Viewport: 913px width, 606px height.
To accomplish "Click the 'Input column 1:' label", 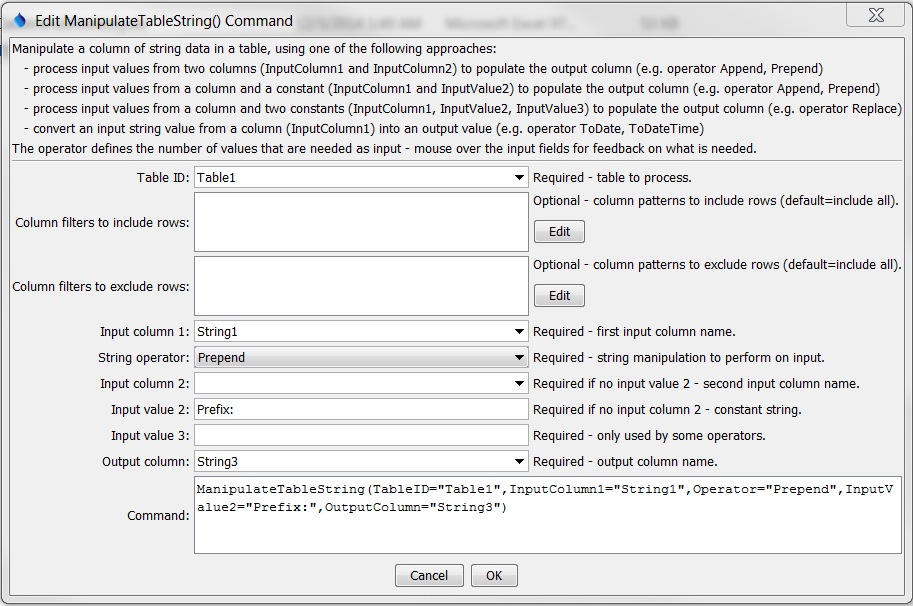I will pyautogui.click(x=144, y=332).
